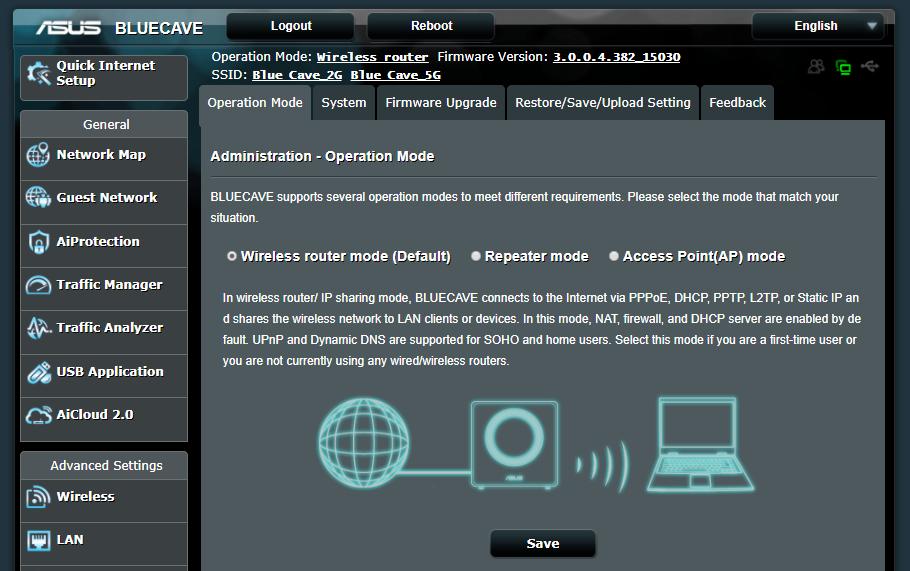Select Access Point(AP) mode option
Viewport: 910px width, 571px height.
click(613, 256)
